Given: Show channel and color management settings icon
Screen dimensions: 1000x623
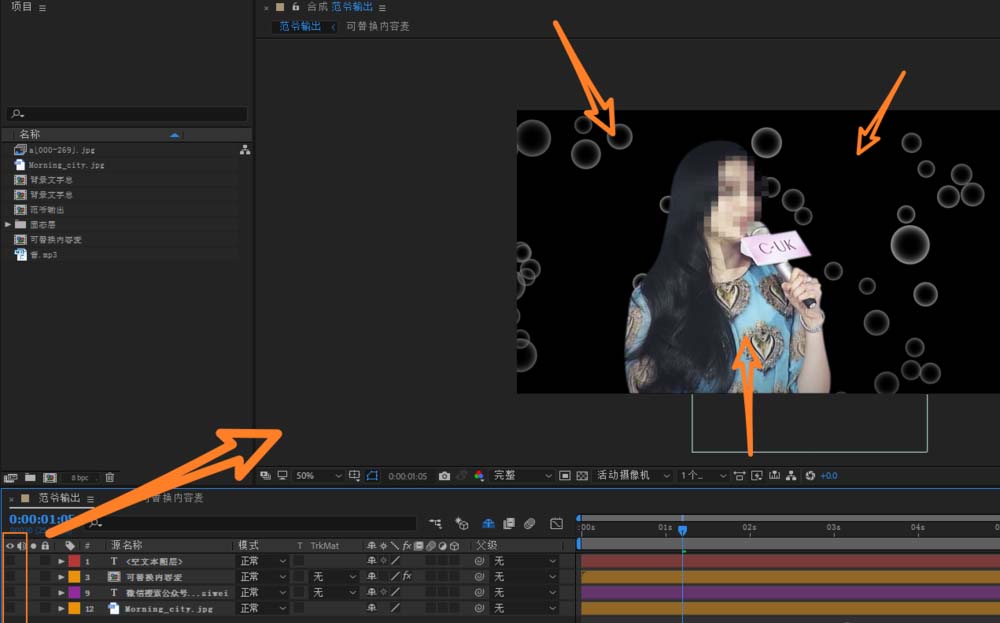Looking at the screenshot, I should pos(479,476).
